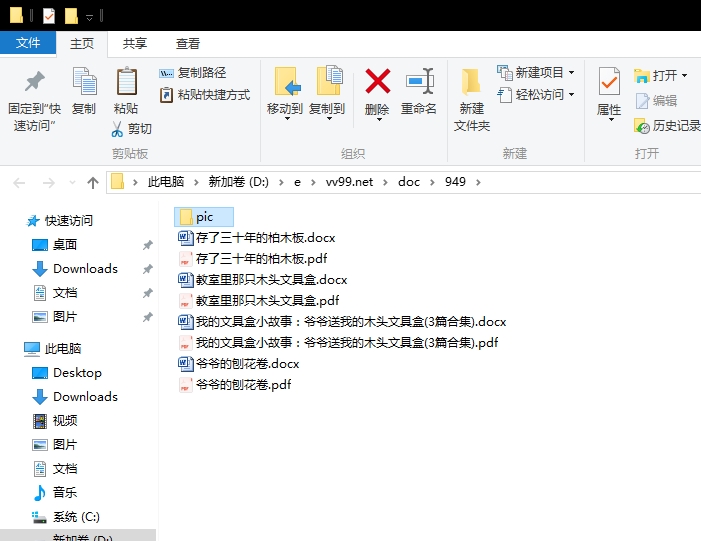The image size is (701, 541).
Task: Click the Edit (编辑) button
Action: coord(656,101)
